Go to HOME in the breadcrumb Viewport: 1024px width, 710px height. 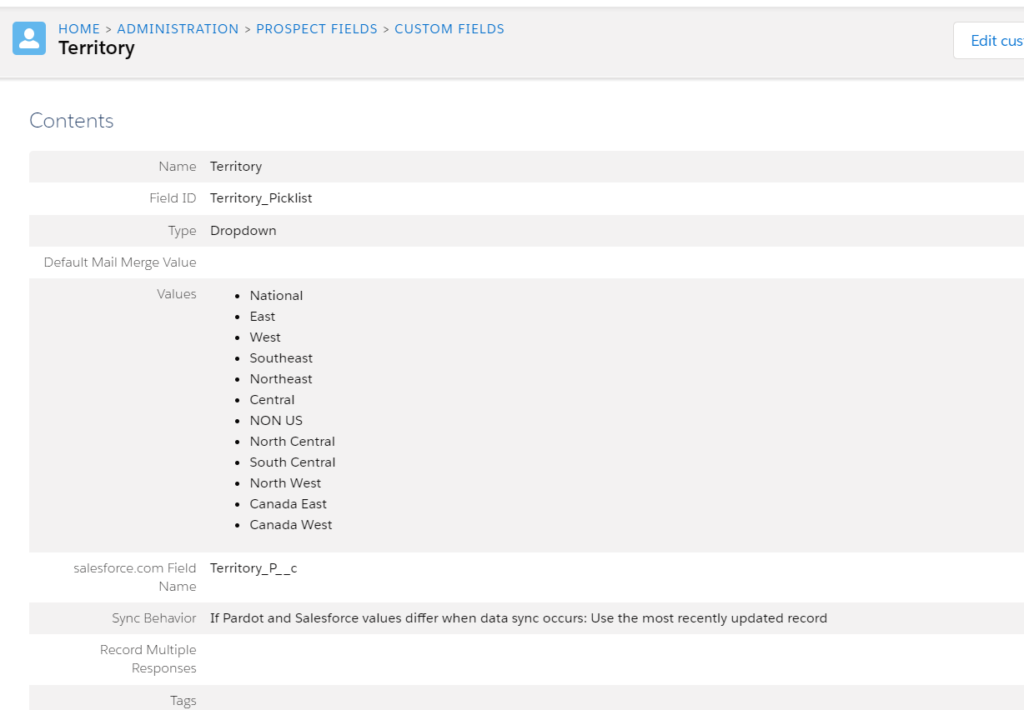coord(79,29)
